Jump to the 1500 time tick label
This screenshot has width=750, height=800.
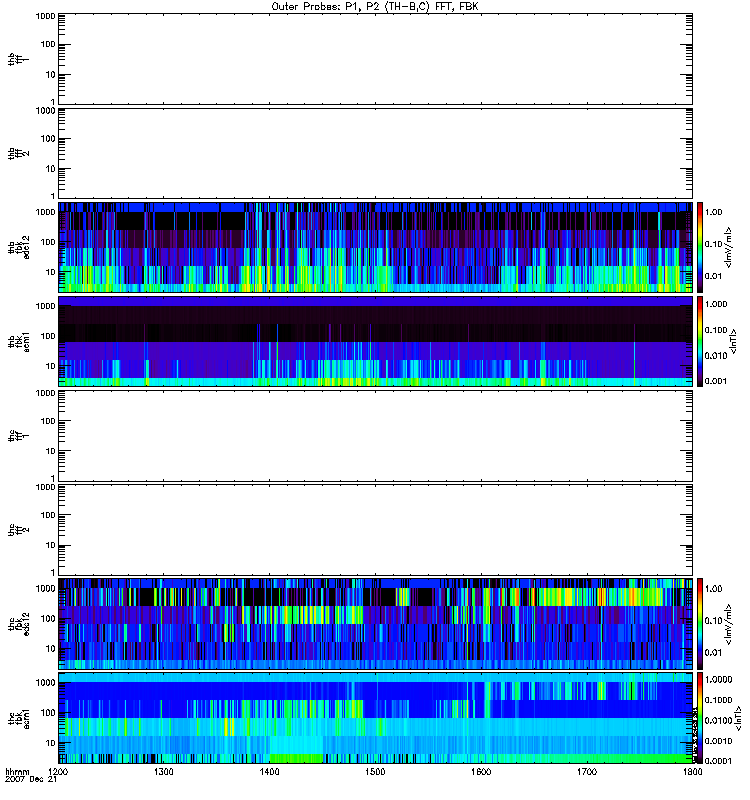tap(375, 773)
